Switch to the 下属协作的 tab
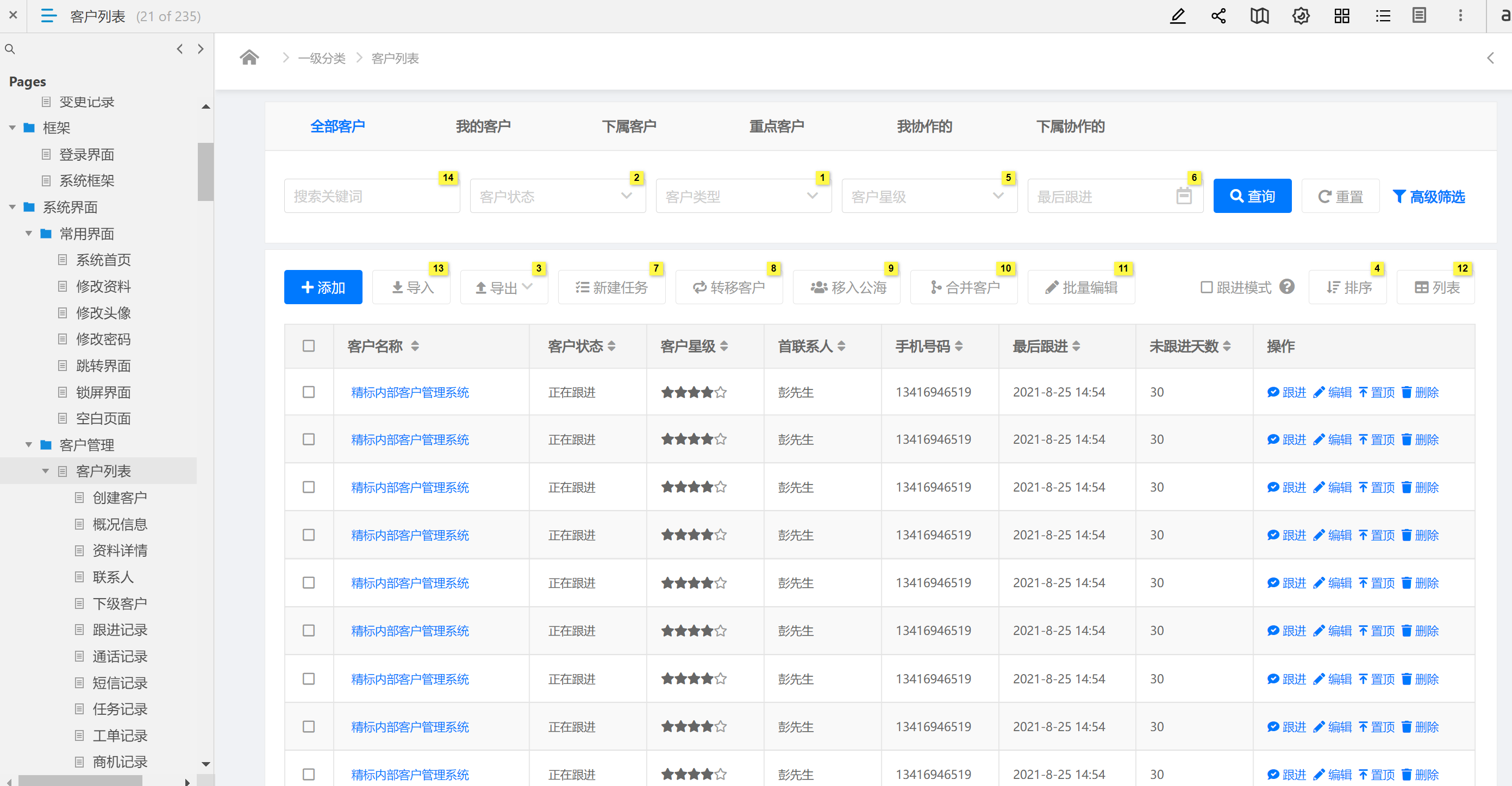The height and width of the screenshot is (786, 1512). point(1071,126)
